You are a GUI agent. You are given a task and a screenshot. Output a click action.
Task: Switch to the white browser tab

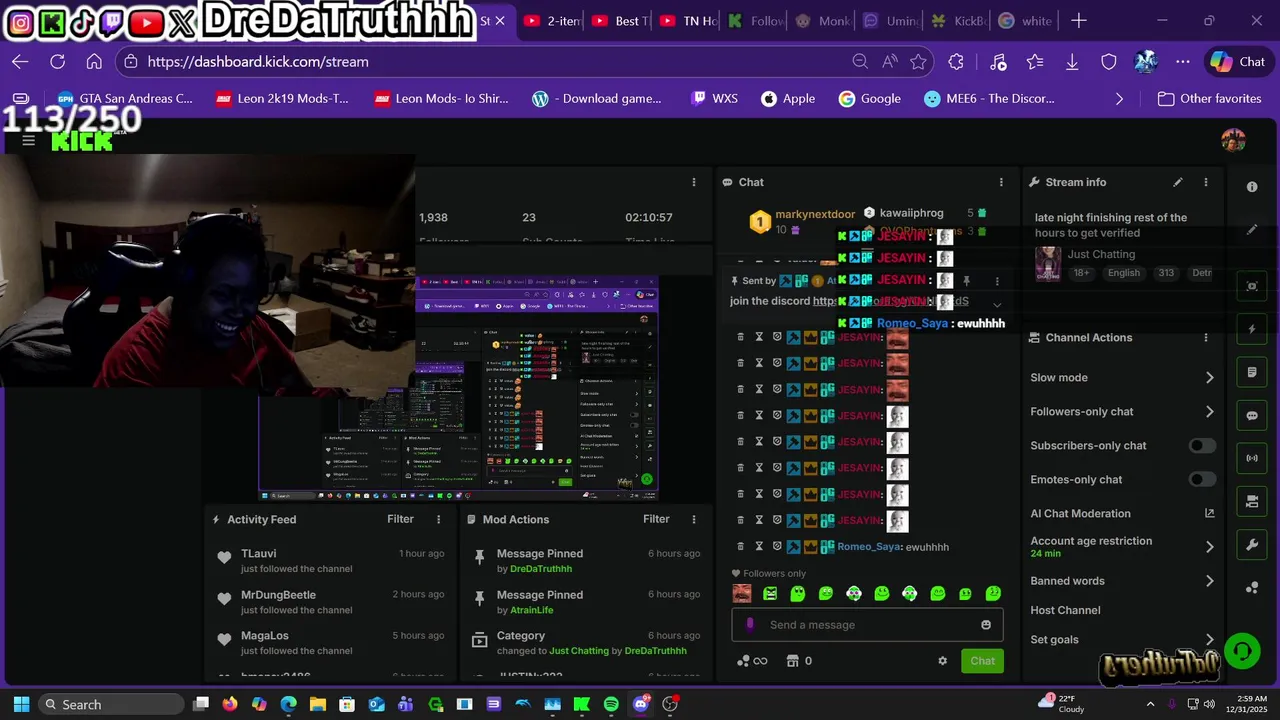1025,21
